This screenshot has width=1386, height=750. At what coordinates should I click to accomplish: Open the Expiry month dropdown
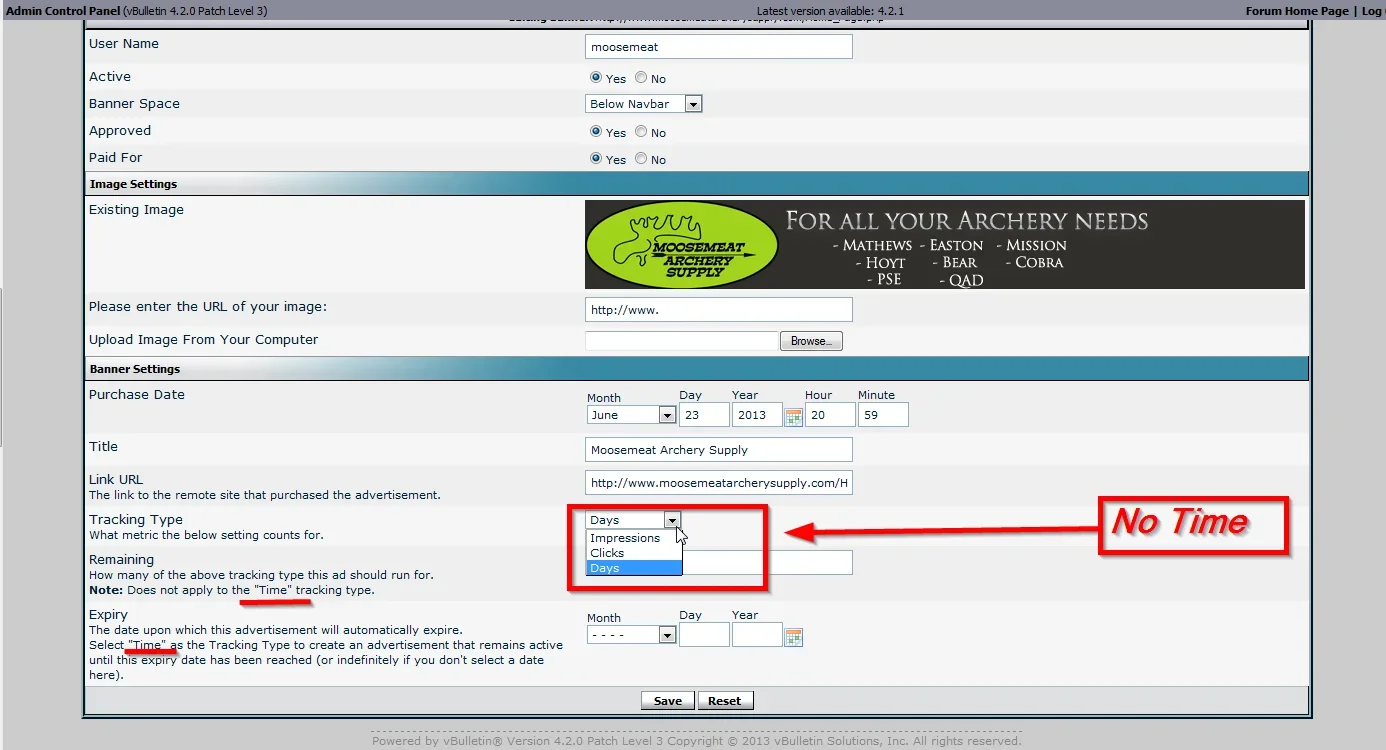pos(631,635)
